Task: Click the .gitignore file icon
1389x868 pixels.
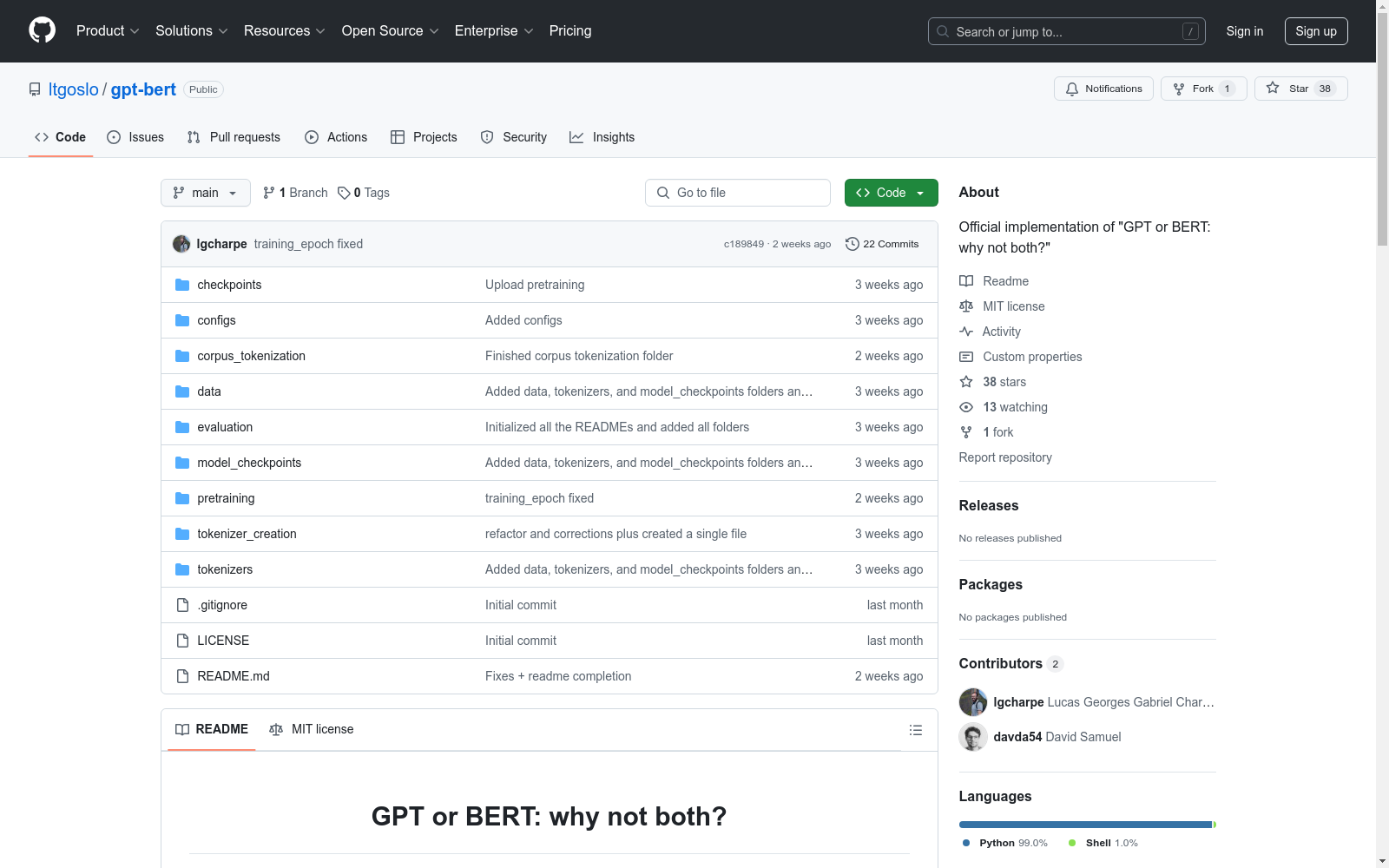Action: (x=182, y=605)
